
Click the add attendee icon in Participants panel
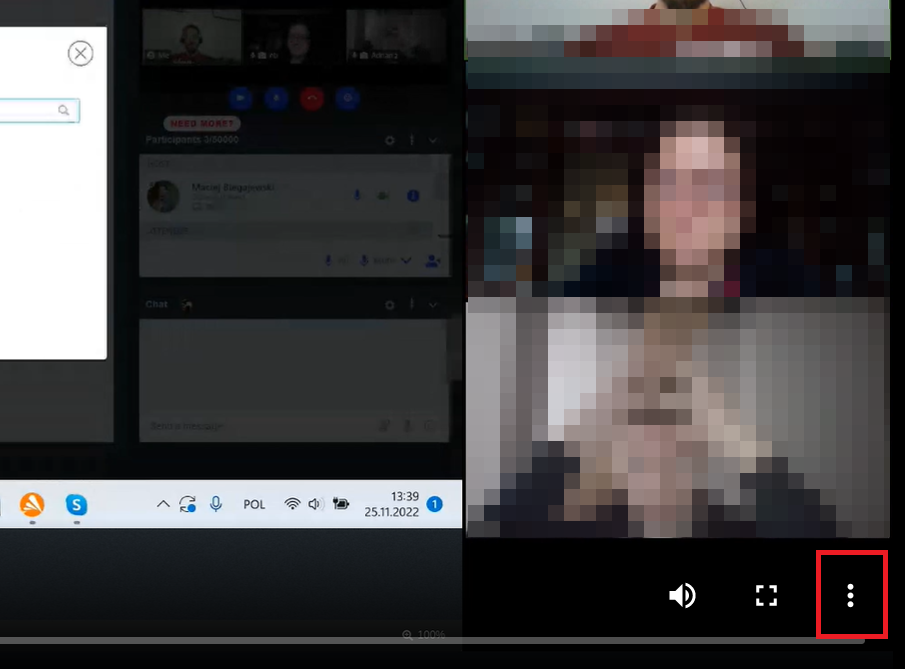432,260
